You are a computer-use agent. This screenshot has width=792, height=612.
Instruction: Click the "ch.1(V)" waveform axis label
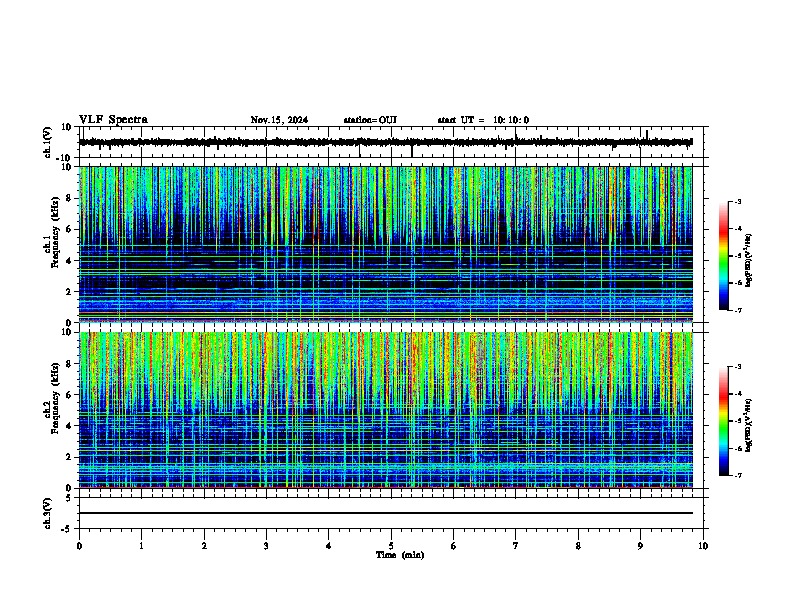point(47,142)
